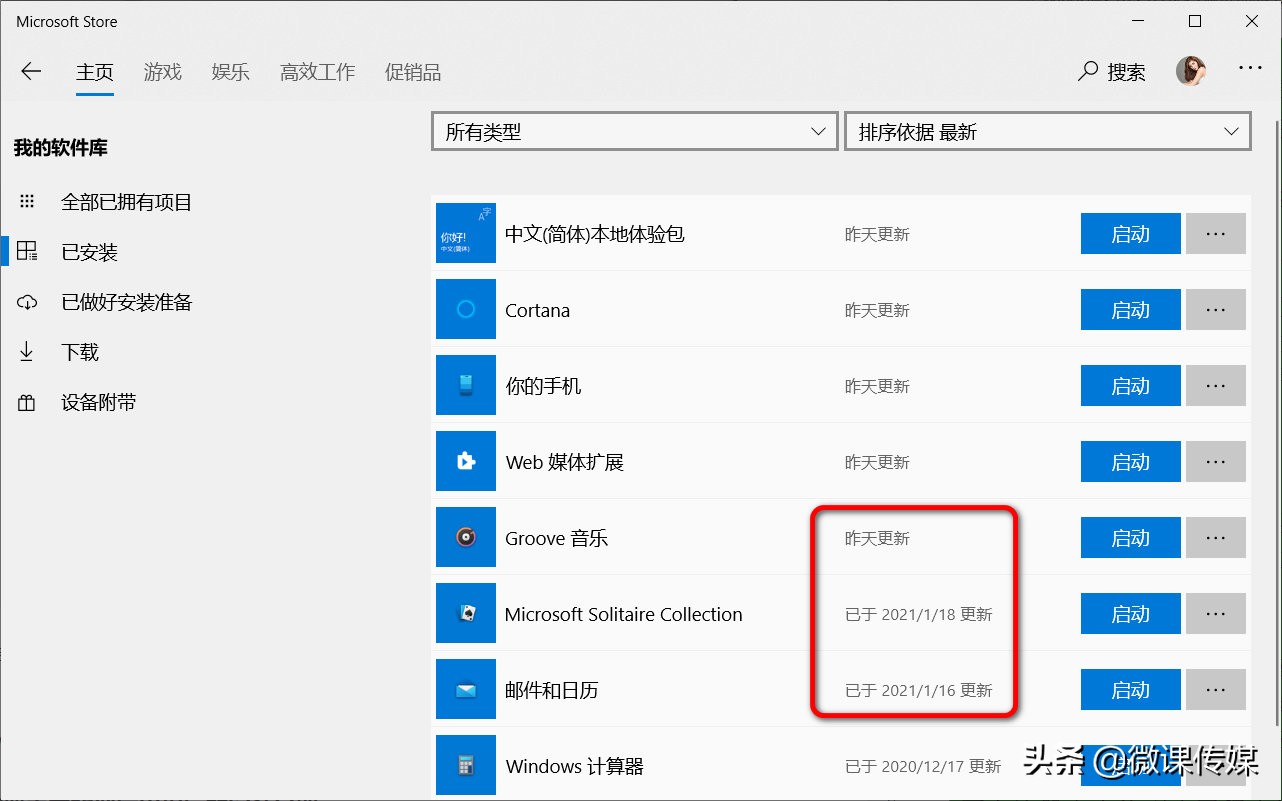
Task: Open the 排序依据 最新 sorting dropdown
Action: coord(1047,130)
